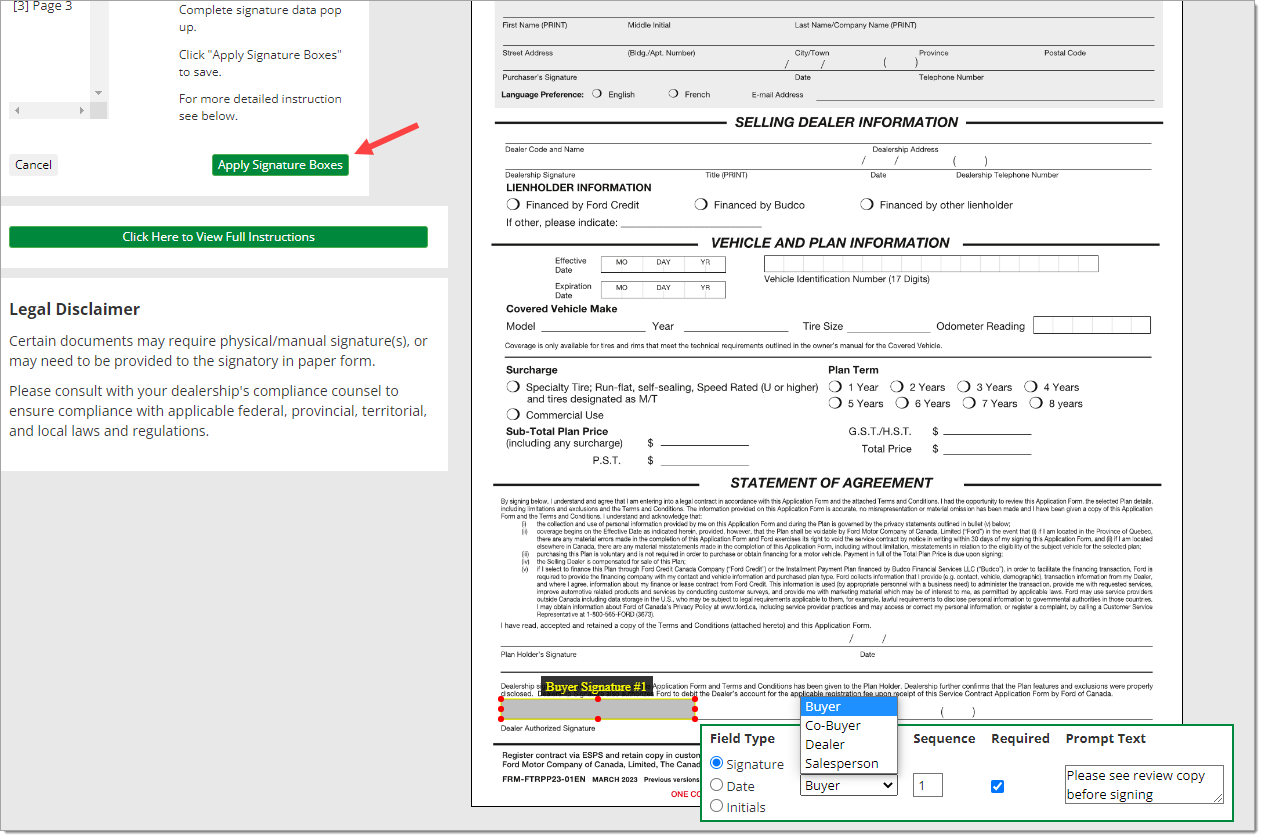Select the Buyer Signature #1 label
1262x838 pixels.
(596, 687)
